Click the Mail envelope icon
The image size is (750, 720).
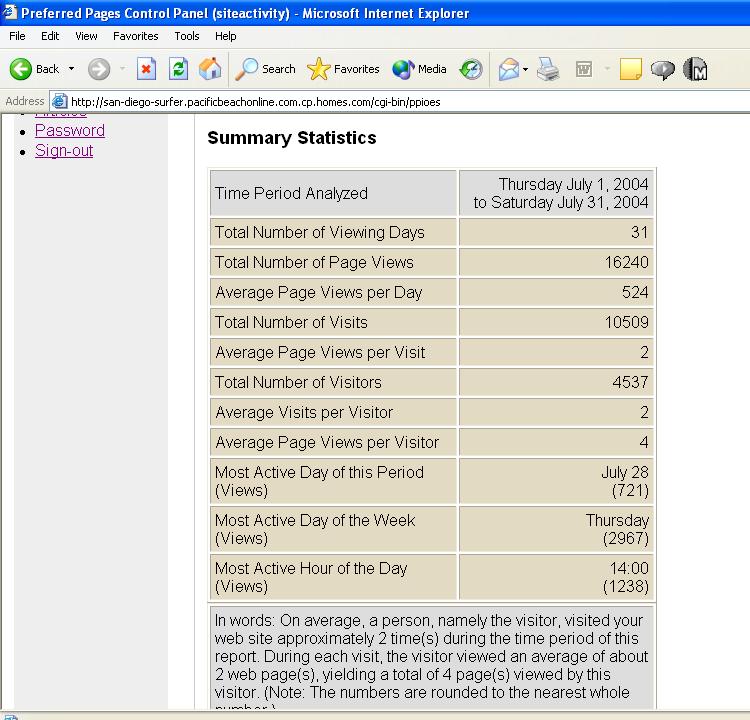pos(508,69)
